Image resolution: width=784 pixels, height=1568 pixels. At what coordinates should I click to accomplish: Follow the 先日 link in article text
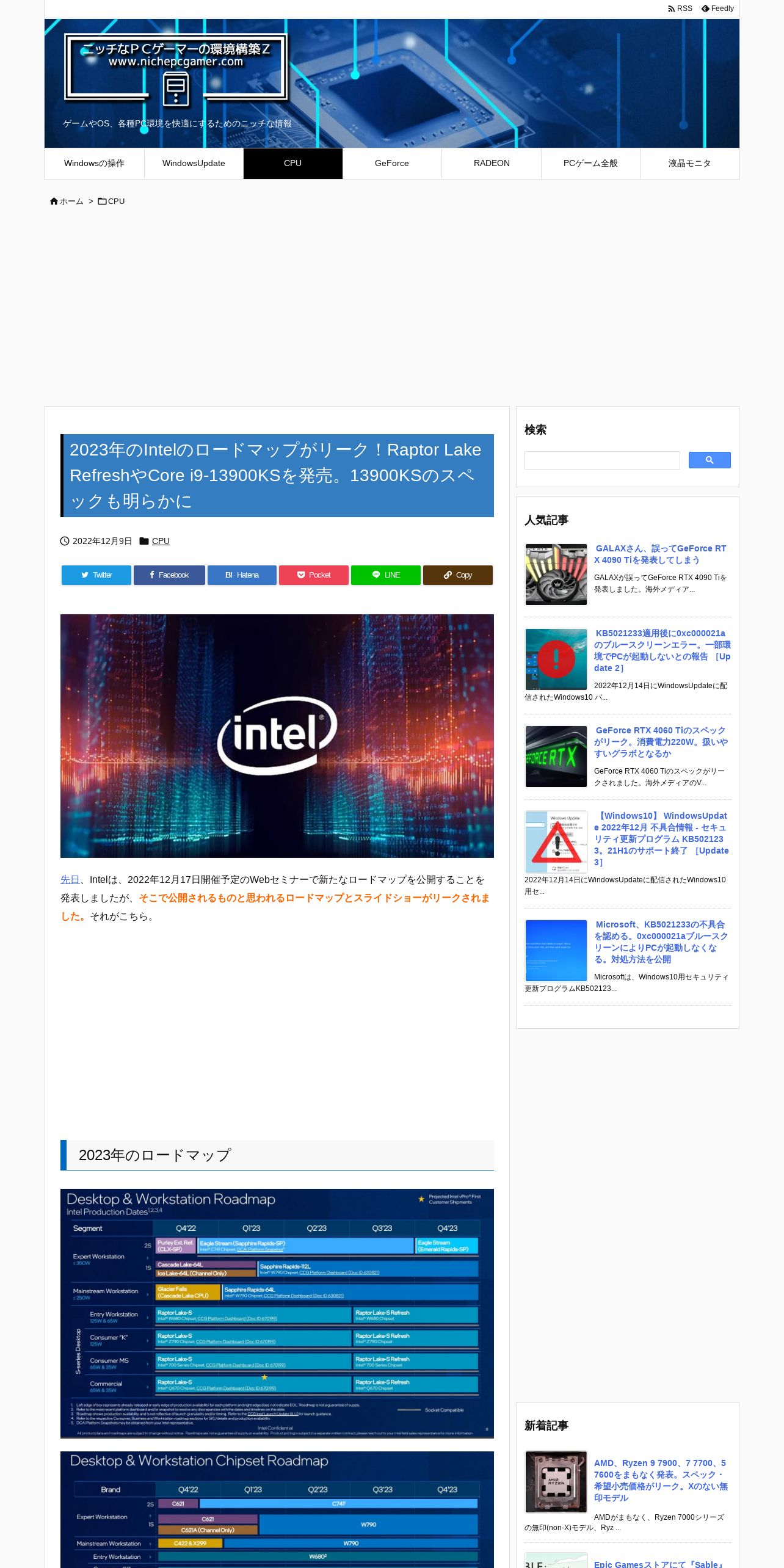pos(70,880)
